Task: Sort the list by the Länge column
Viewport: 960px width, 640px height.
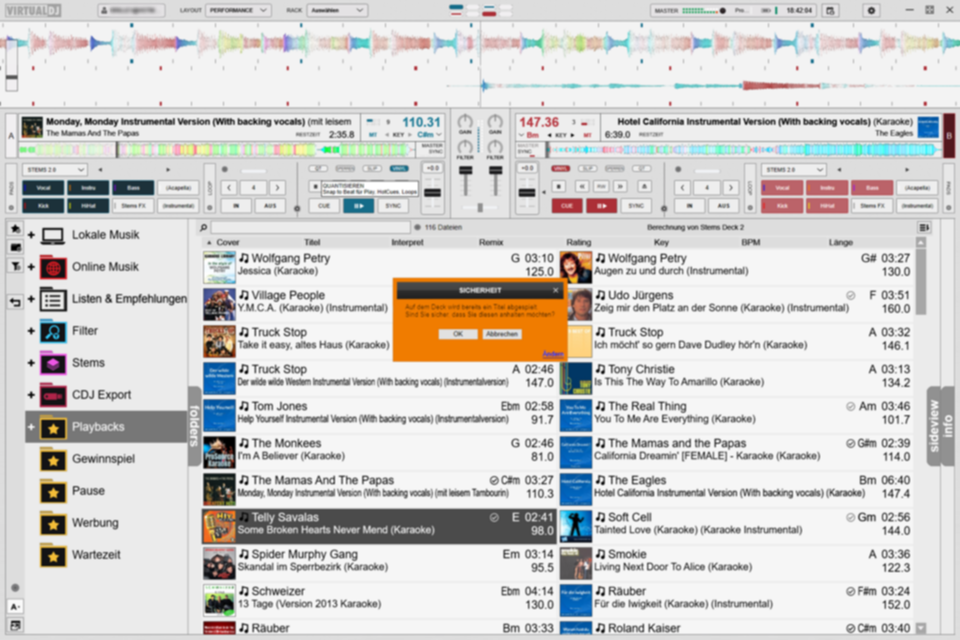Action: (841, 243)
